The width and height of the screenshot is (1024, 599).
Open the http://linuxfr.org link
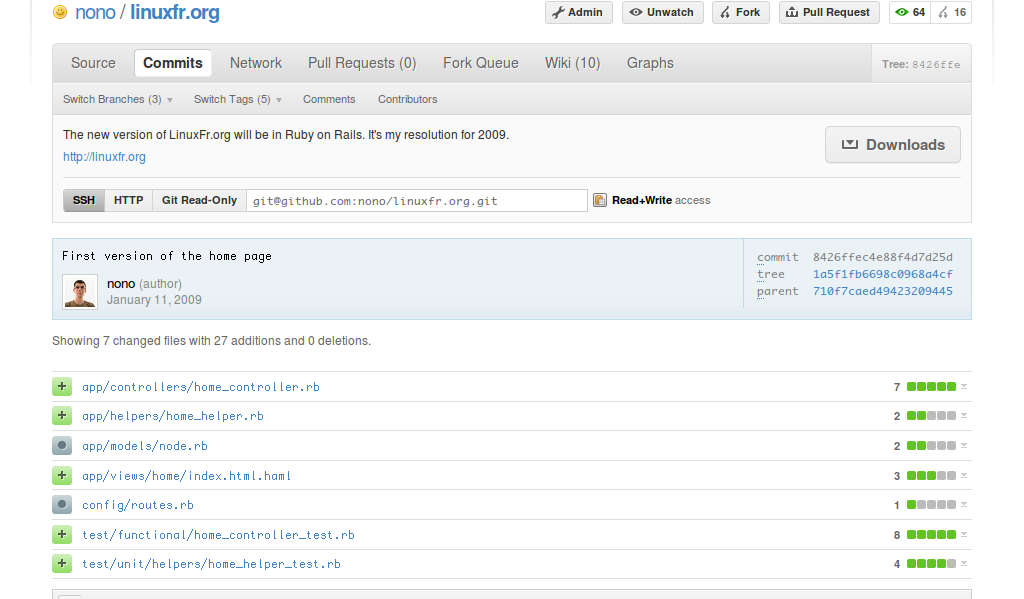tap(104, 157)
